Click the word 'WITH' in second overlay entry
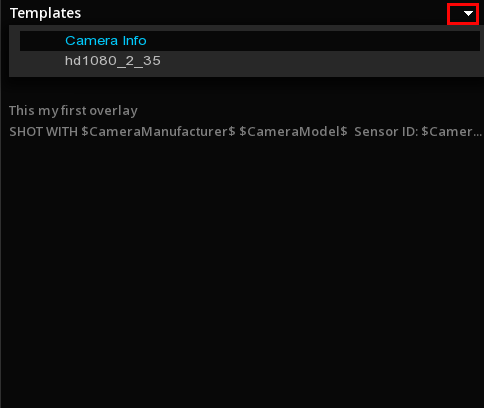Screen dimensions: 484x408 coord(62,132)
